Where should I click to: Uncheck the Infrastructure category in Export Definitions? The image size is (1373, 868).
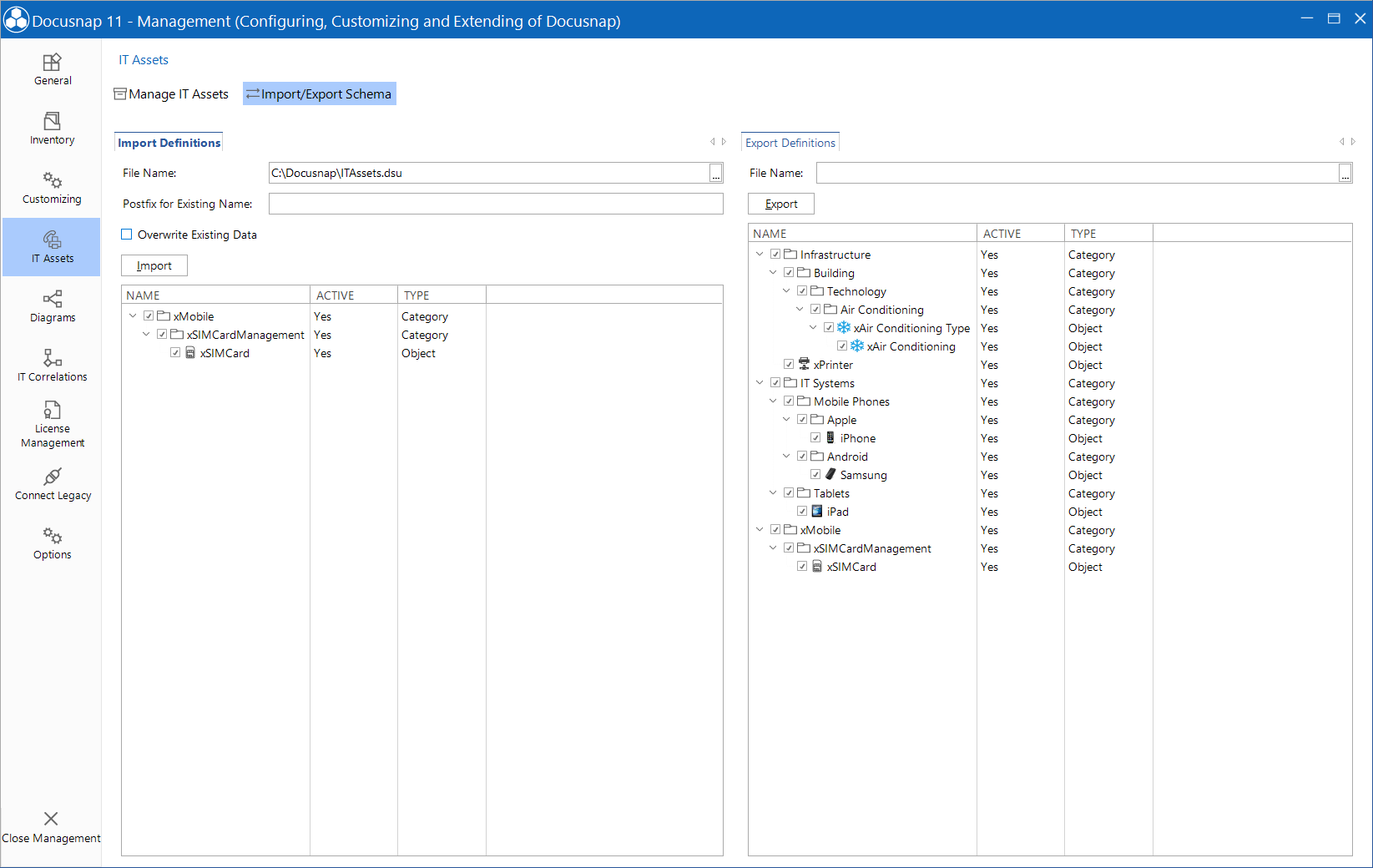coord(775,254)
